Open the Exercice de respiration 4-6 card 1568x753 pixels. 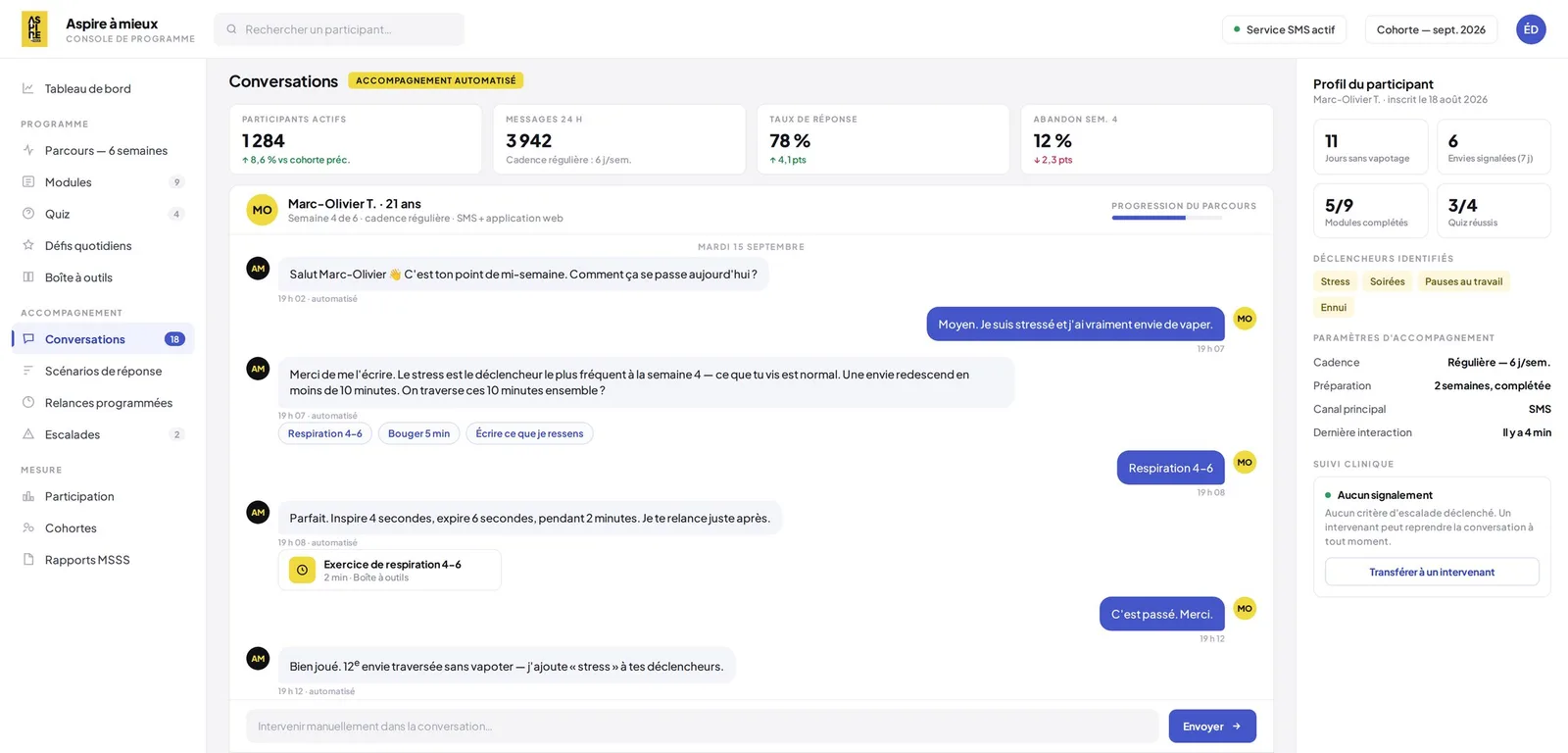click(x=389, y=570)
